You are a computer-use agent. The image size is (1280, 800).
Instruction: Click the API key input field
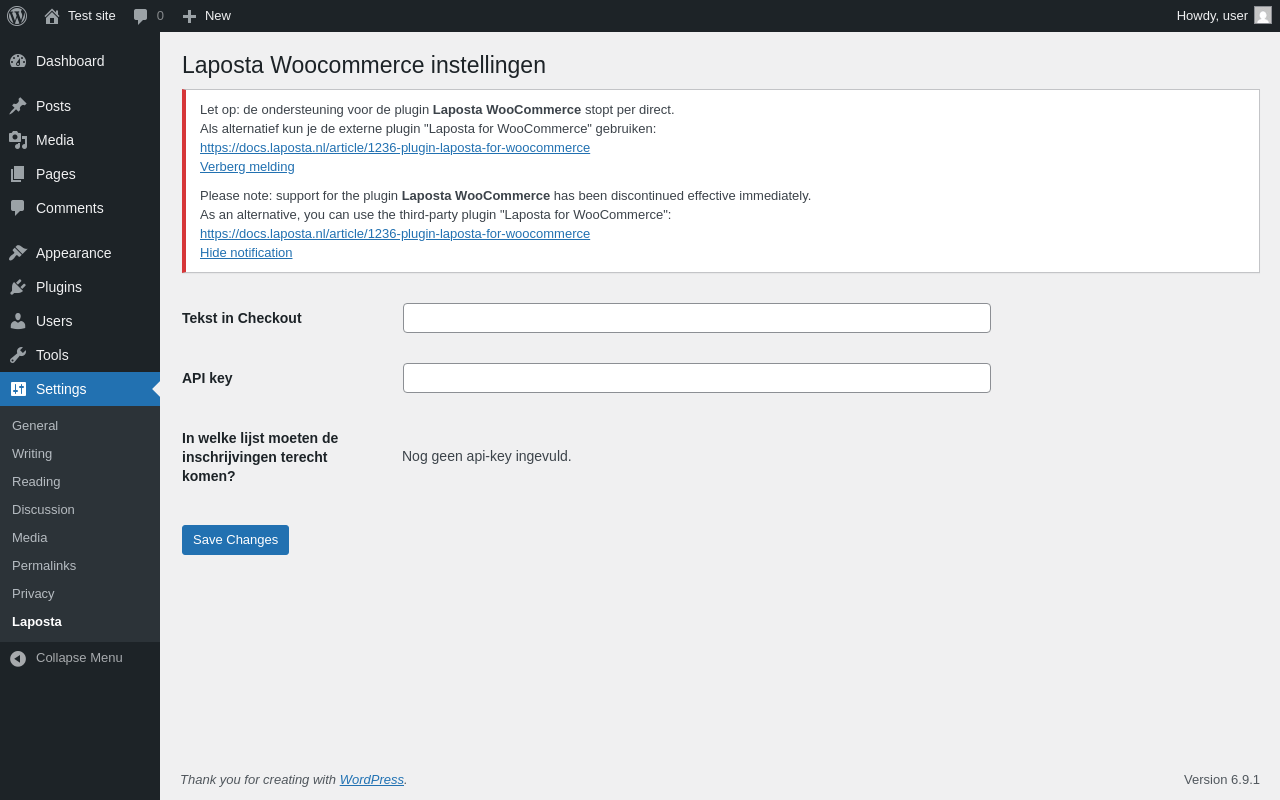point(697,378)
